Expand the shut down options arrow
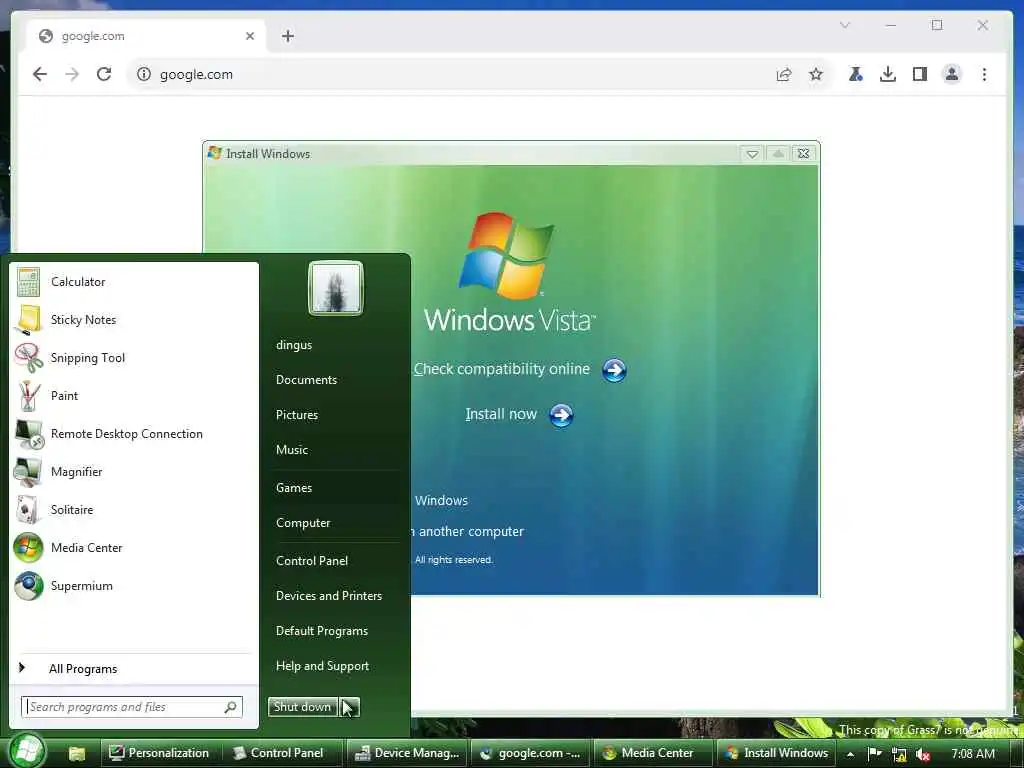The width and height of the screenshot is (1024, 768). coord(349,707)
